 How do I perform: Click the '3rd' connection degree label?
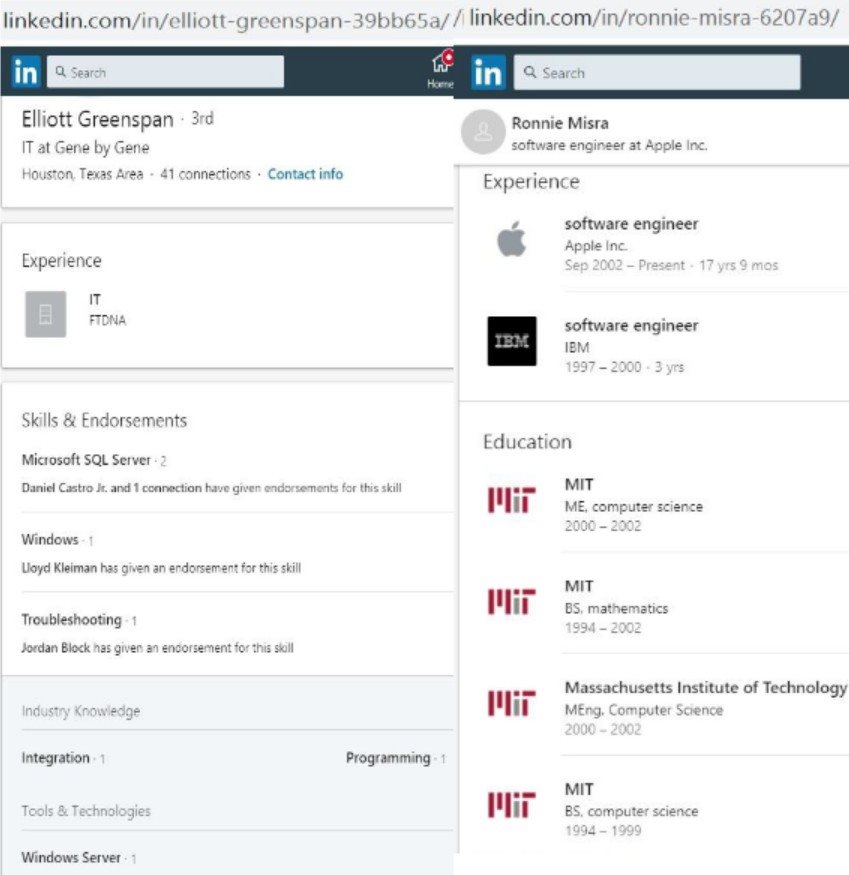202,118
